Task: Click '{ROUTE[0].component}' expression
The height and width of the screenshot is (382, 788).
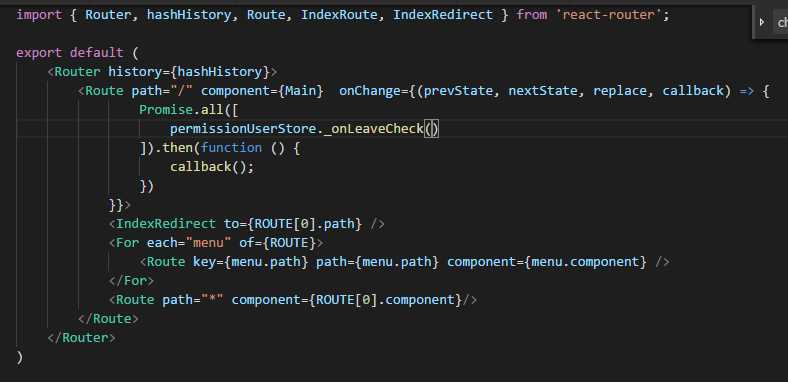Action: [385, 300]
